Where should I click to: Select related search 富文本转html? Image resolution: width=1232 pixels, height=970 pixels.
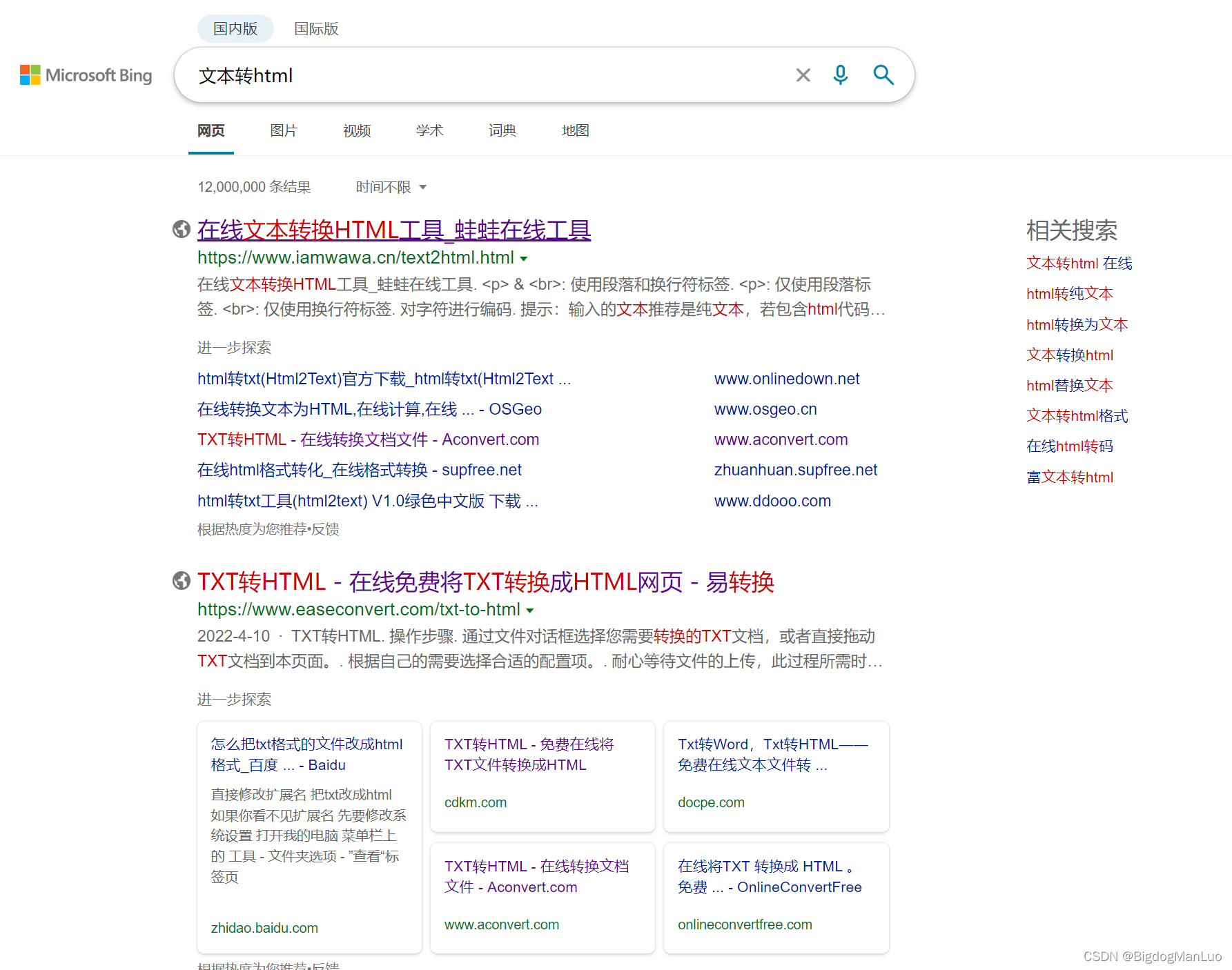(1070, 477)
